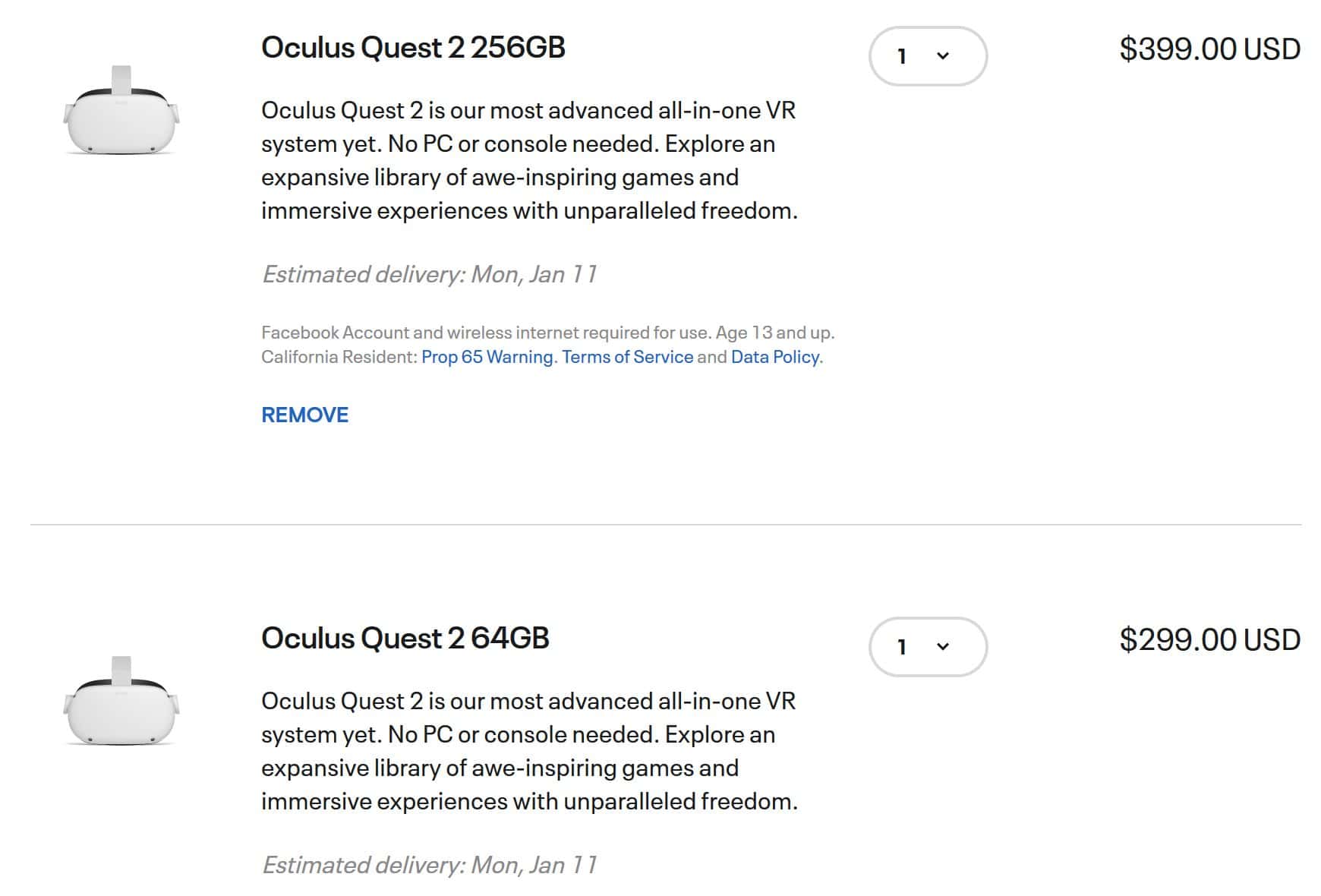Click the Oculus Quest 2 256GB headset image
The width and height of the screenshot is (1321, 896).
tap(121, 112)
